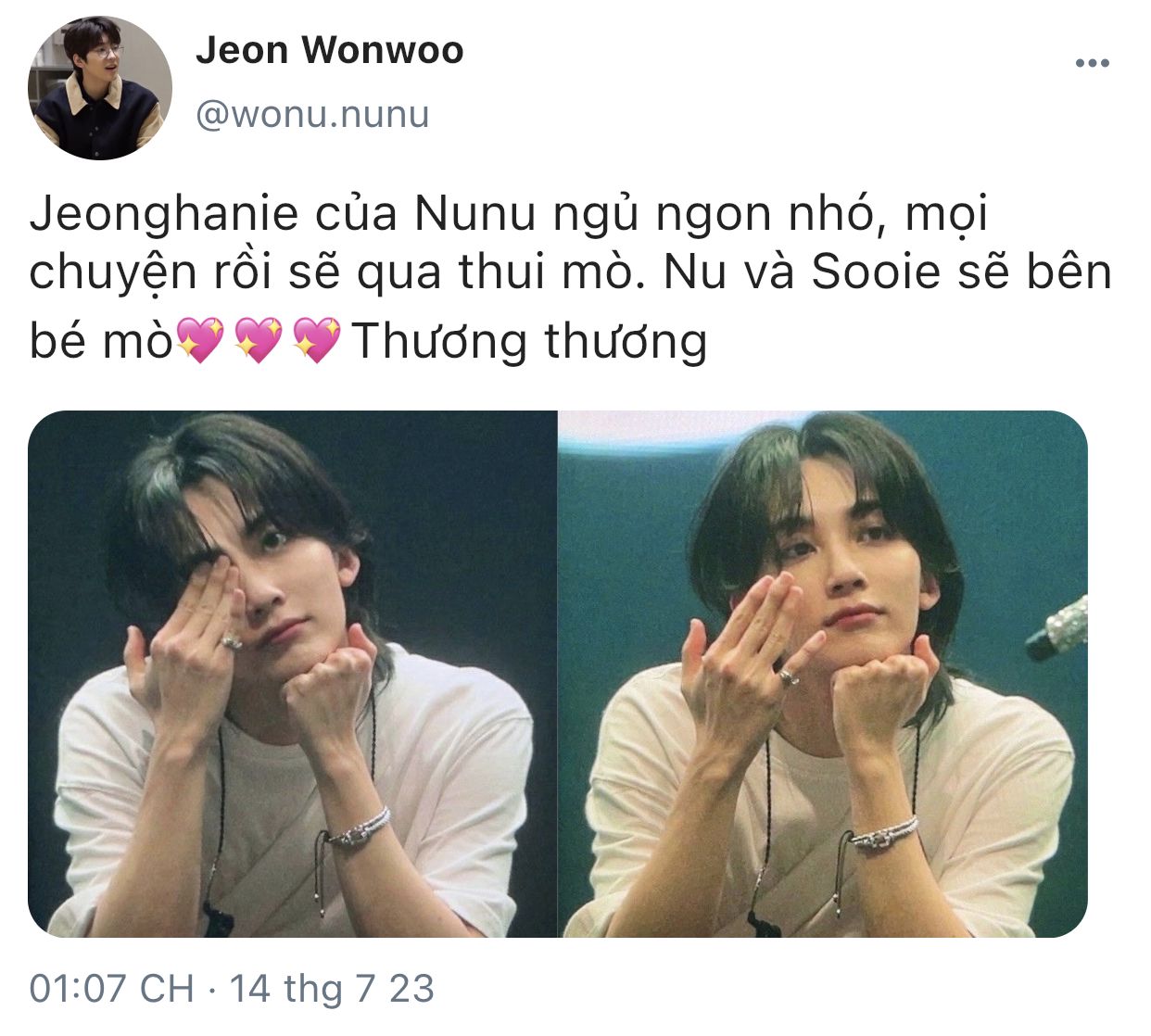Click the 01:07 CH timestamp
The width and height of the screenshot is (1151, 1036).
click(x=111, y=989)
